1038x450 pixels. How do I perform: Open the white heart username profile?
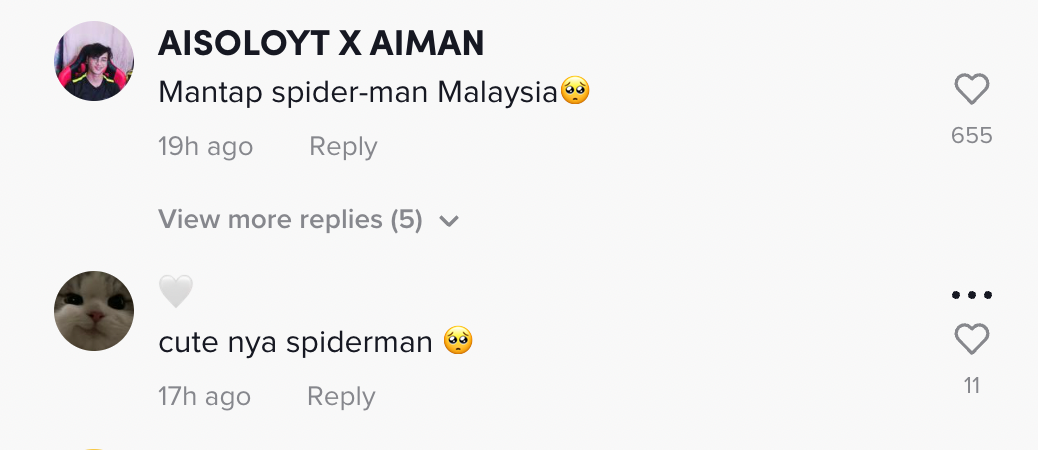(175, 291)
